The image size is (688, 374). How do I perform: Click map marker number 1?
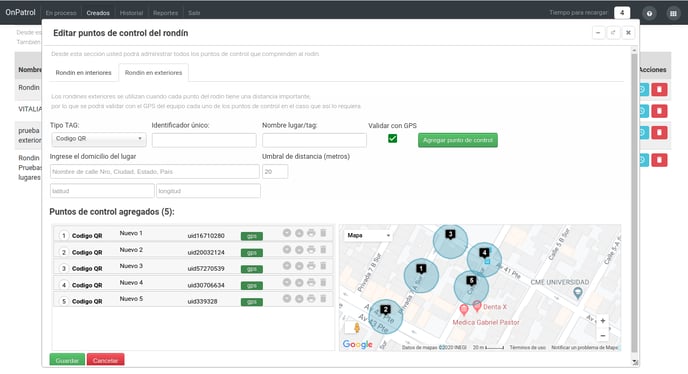(421, 269)
